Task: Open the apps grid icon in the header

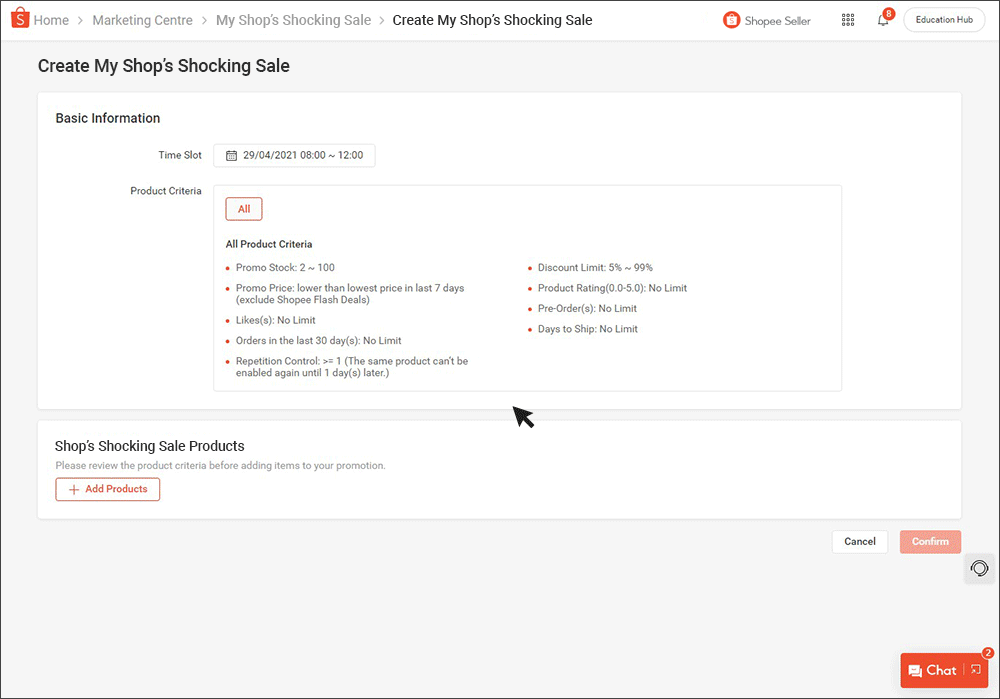Action: (x=848, y=19)
